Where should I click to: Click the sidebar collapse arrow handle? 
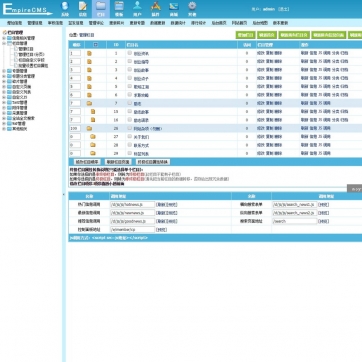tap(64, 194)
